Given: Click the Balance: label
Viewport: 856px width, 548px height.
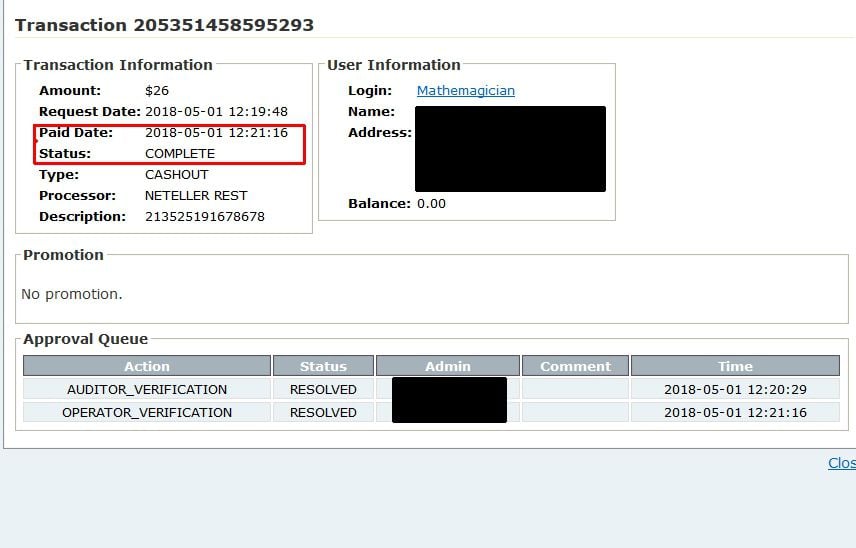Looking at the screenshot, I should [x=379, y=204].
